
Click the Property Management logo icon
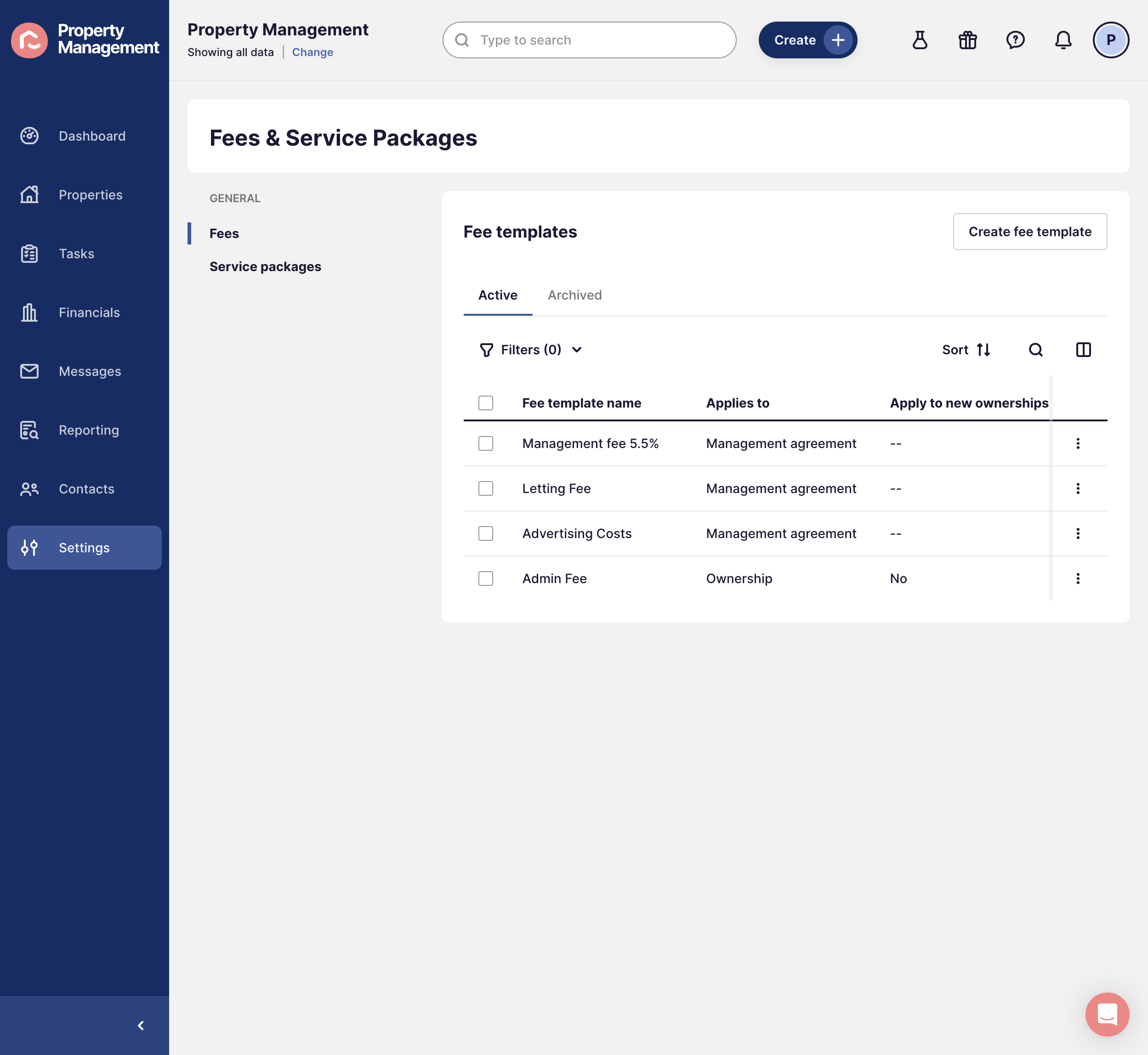pyautogui.click(x=29, y=40)
